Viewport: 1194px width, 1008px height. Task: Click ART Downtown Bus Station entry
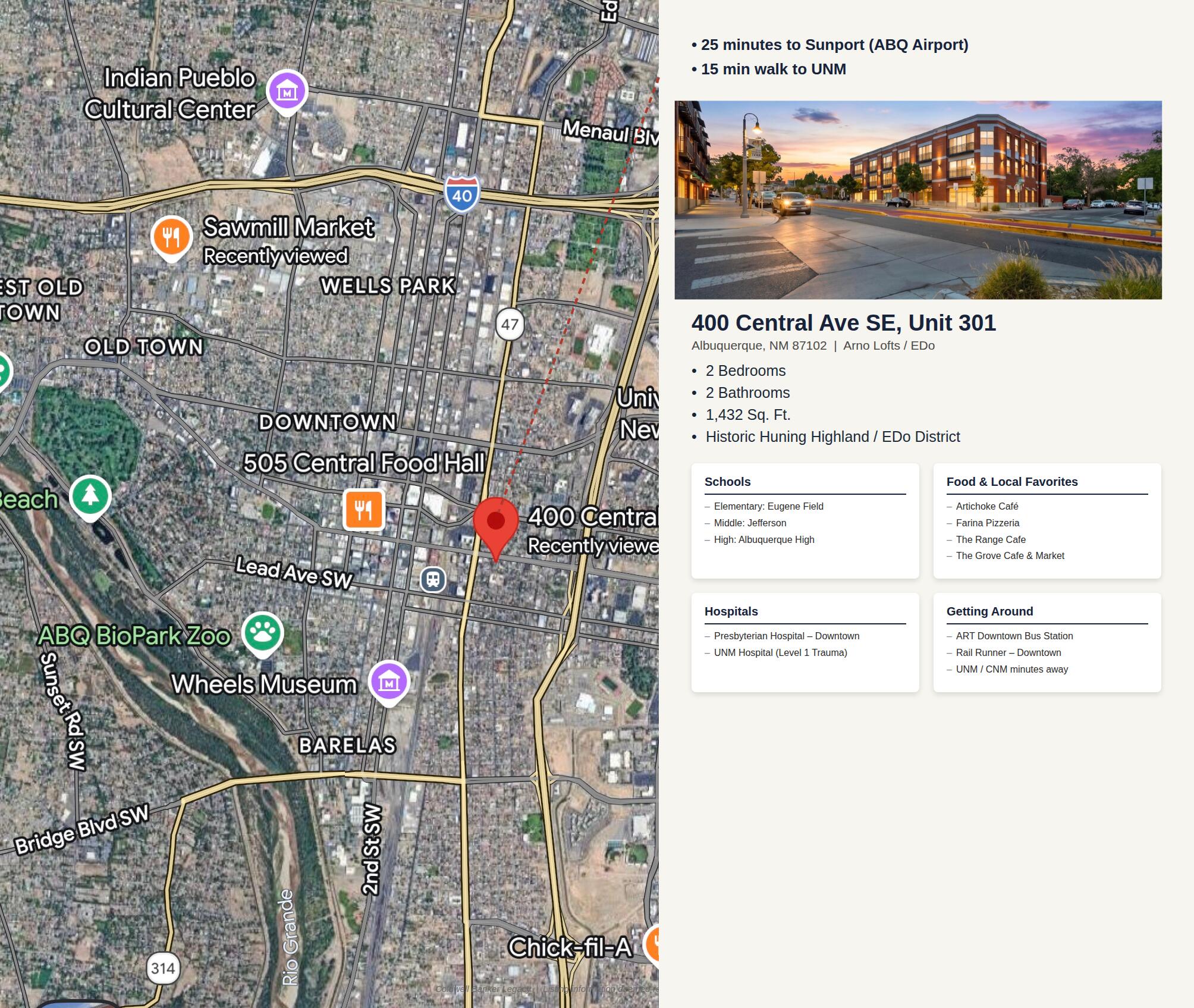pyautogui.click(x=1014, y=636)
